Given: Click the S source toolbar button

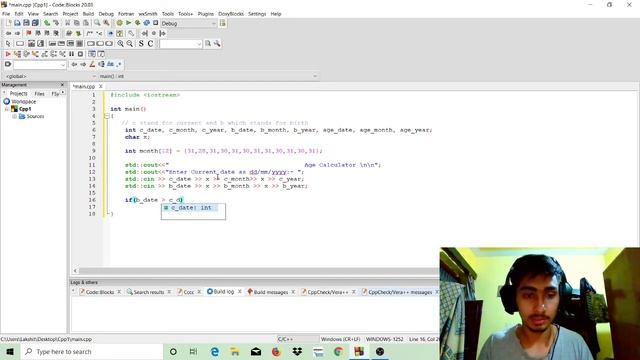Looking at the screenshot, I should tap(141, 44).
